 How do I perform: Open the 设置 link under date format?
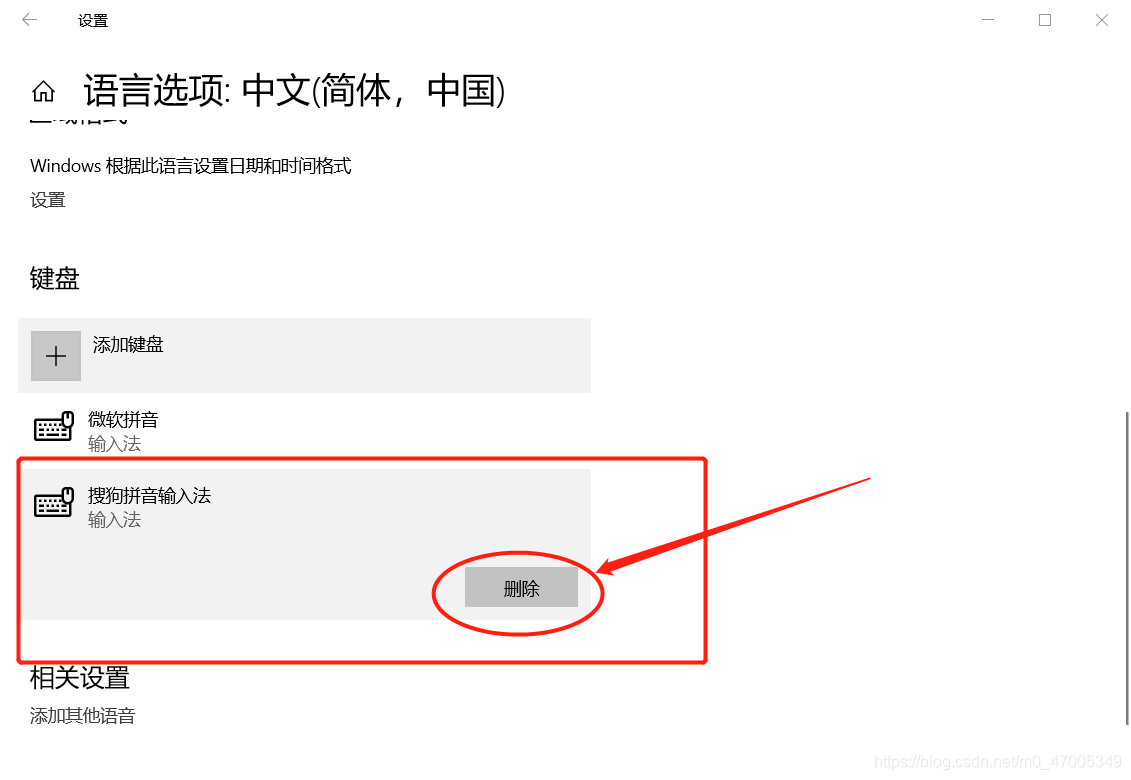(x=48, y=200)
